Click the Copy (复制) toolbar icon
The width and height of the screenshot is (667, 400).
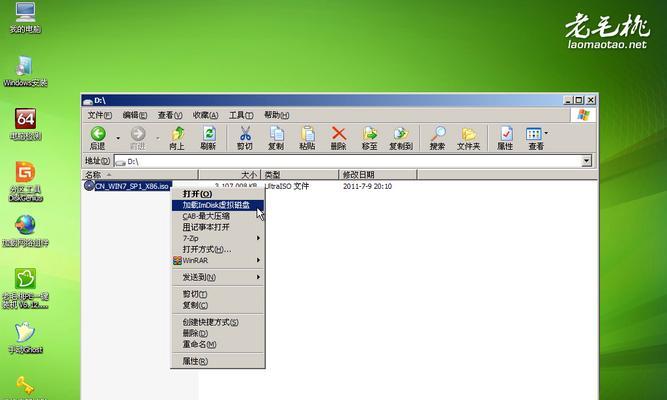tap(276, 134)
